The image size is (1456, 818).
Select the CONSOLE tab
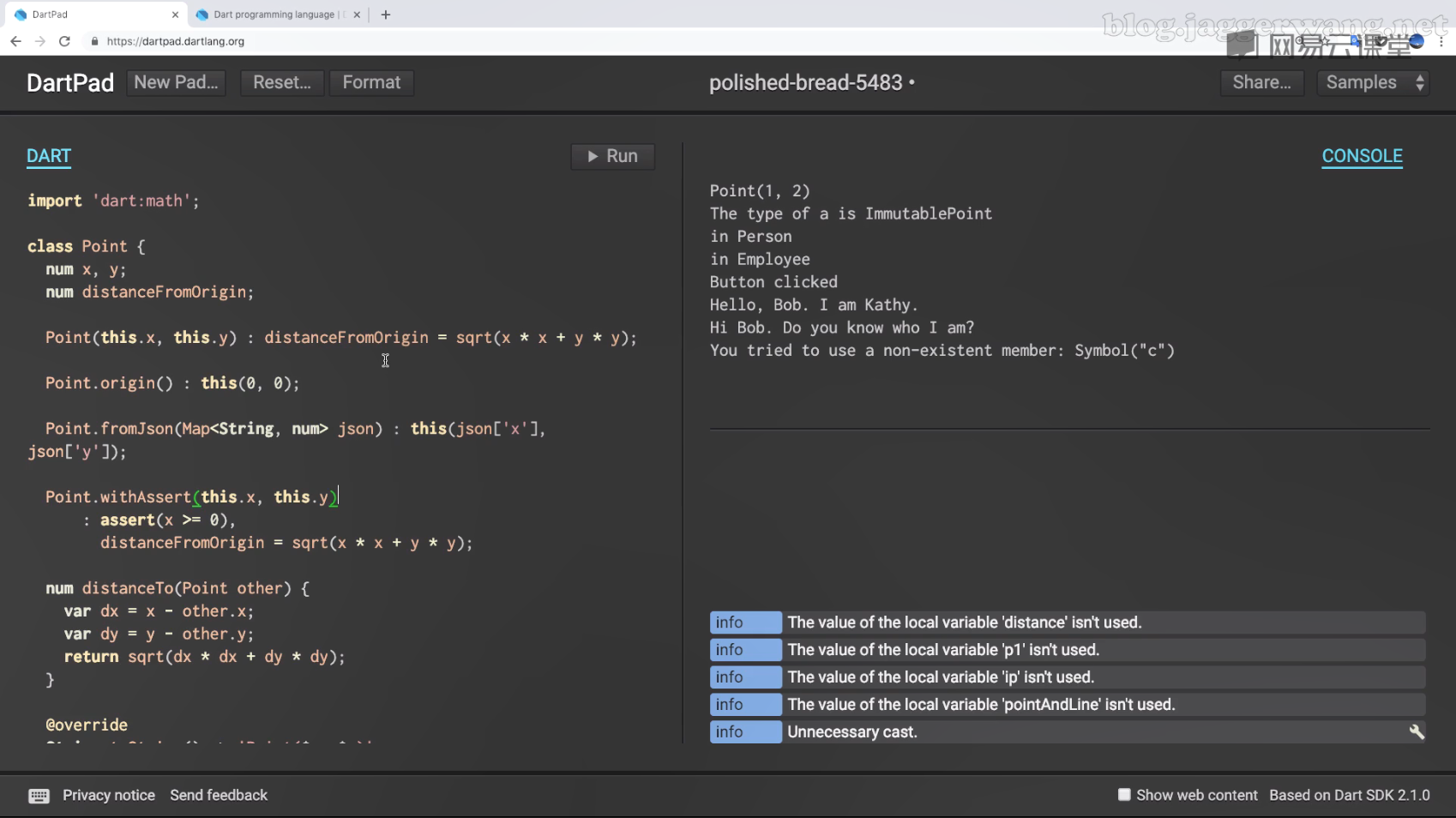[x=1362, y=156]
